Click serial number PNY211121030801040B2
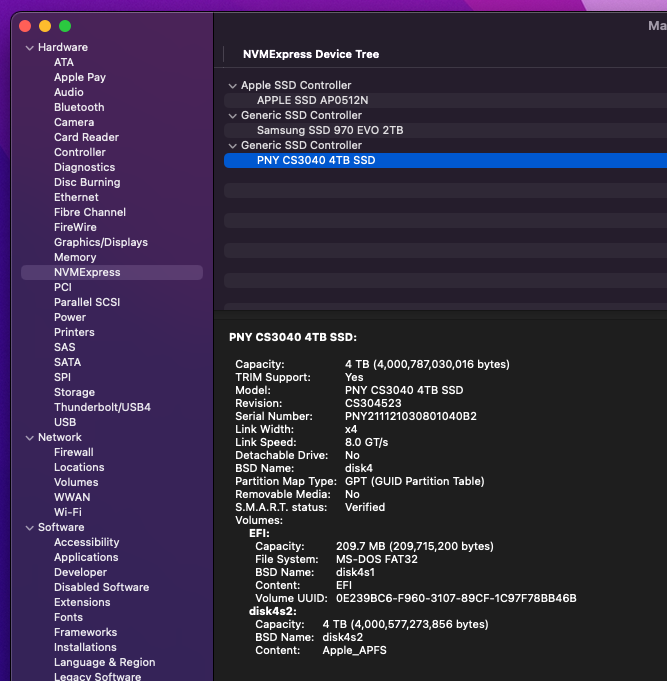The image size is (667, 681). [x=411, y=416]
